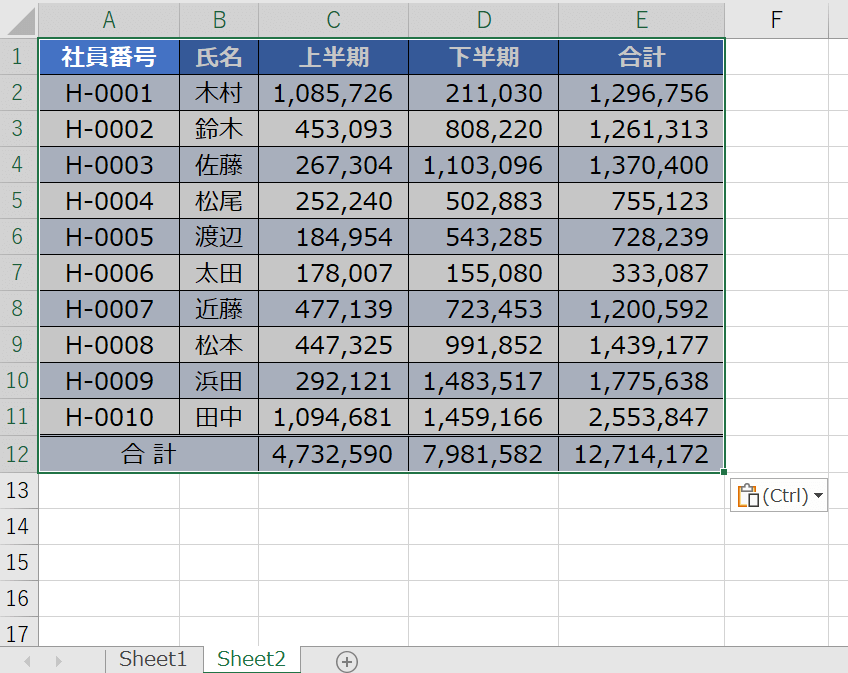848x673 pixels.
Task: Open the Paste Options dropdown arrow
Action: (x=819, y=496)
